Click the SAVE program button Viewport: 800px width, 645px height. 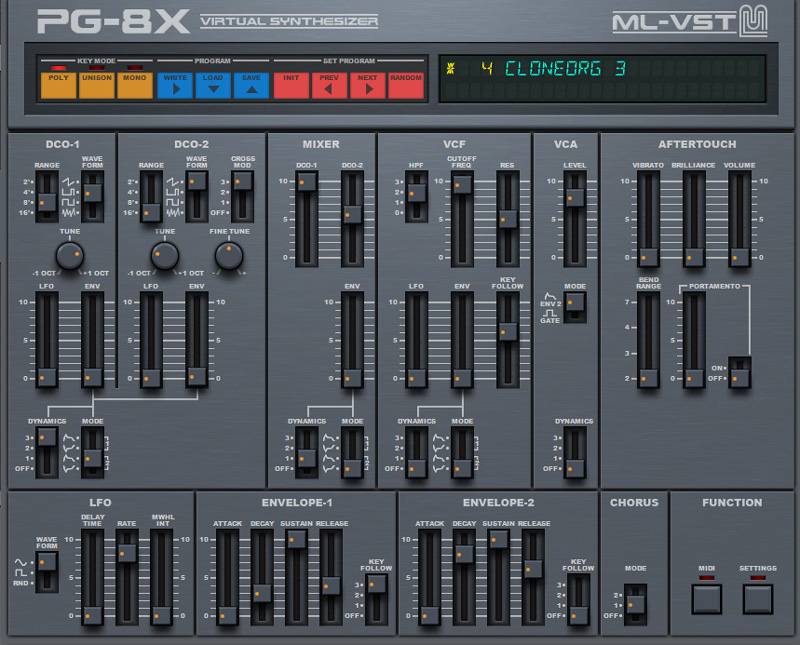(x=251, y=85)
